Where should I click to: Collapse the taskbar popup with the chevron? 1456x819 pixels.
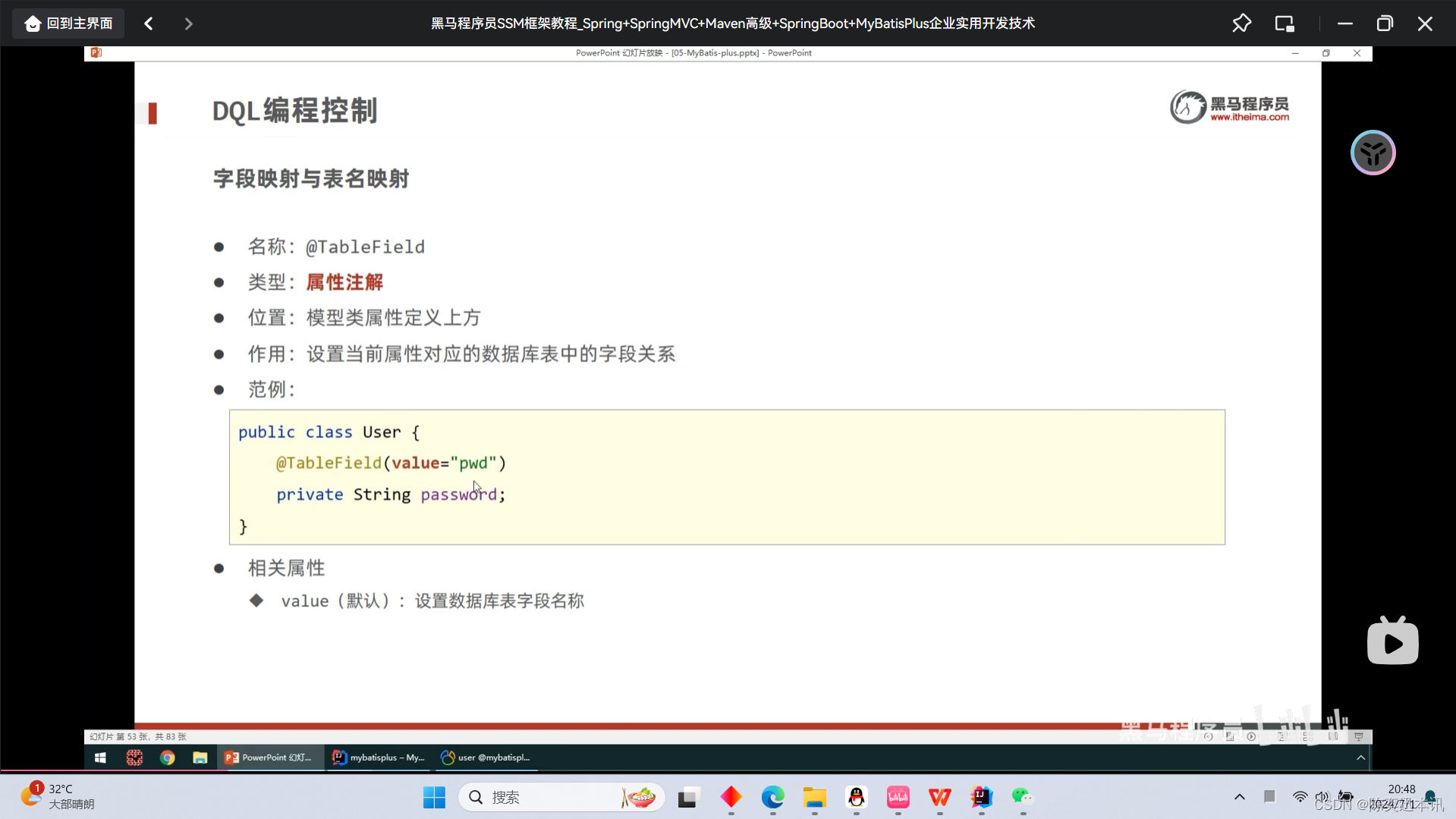tap(1360, 757)
